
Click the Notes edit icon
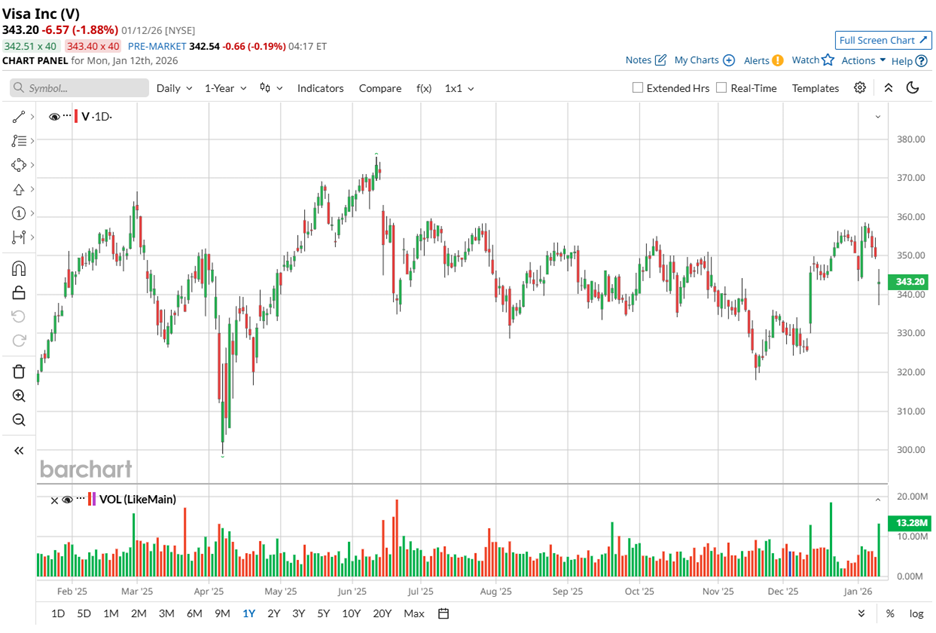(660, 60)
